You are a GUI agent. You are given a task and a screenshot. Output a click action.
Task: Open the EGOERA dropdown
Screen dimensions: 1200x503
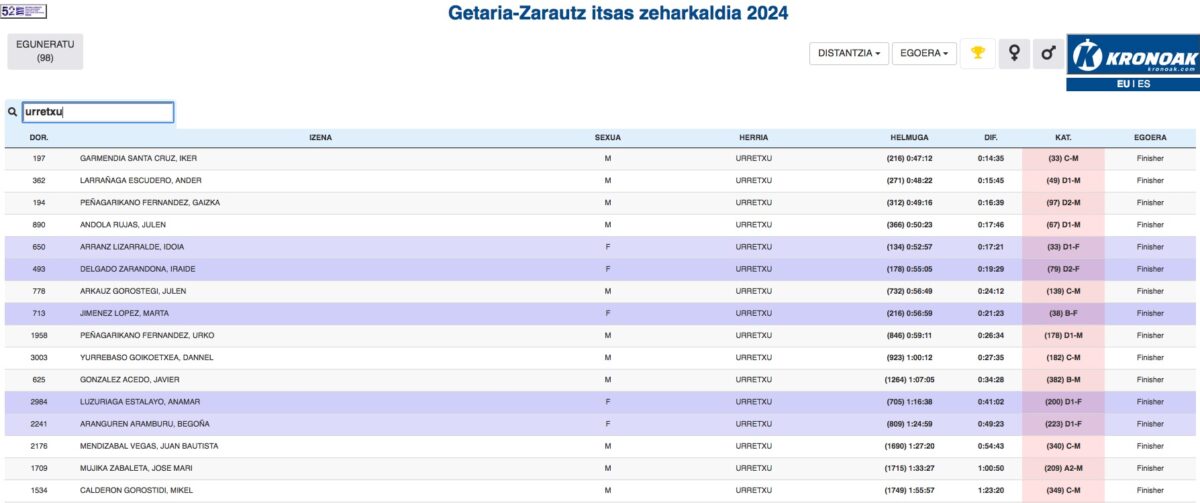point(923,53)
